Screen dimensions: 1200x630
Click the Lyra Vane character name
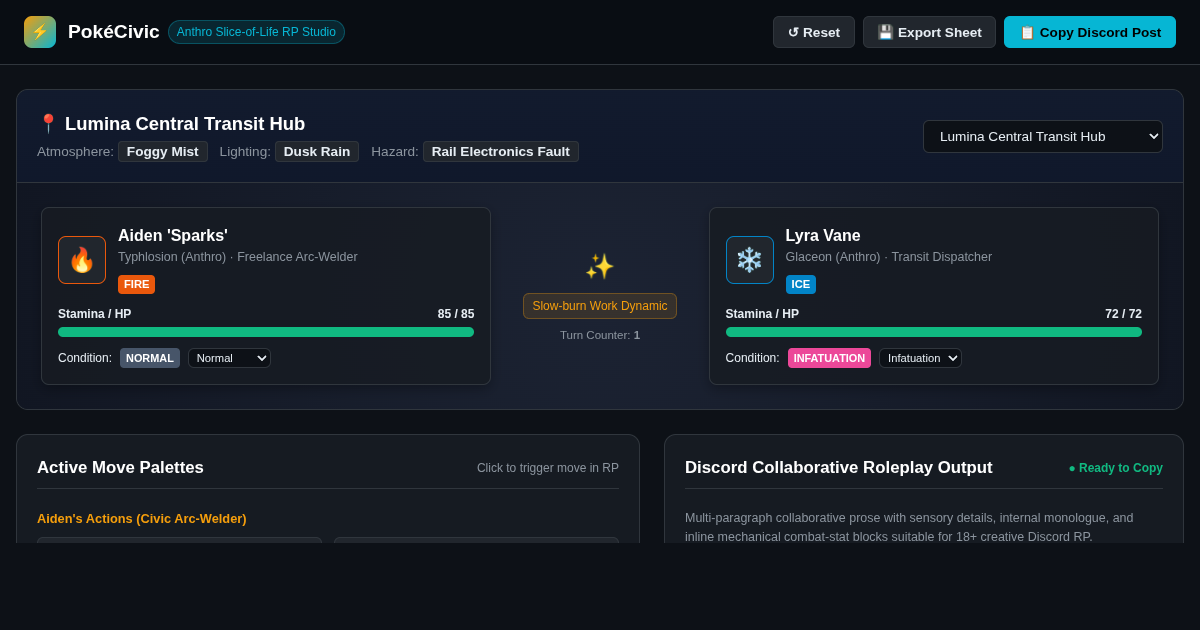[823, 236]
